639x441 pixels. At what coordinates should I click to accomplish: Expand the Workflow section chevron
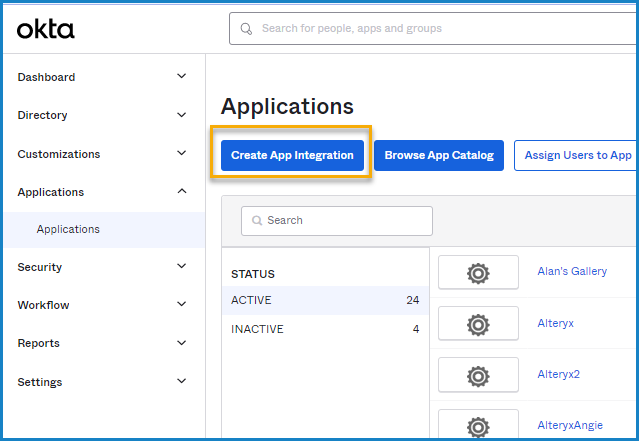(x=182, y=304)
